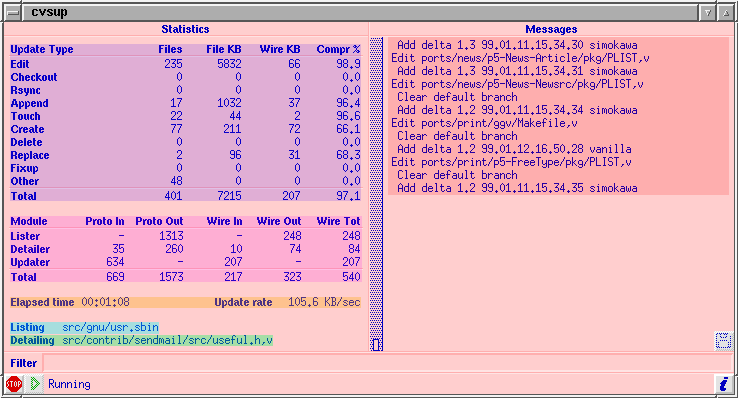Click the Updater row in Module table
Image resolution: width=738 pixels, height=398 pixels.
185,262
